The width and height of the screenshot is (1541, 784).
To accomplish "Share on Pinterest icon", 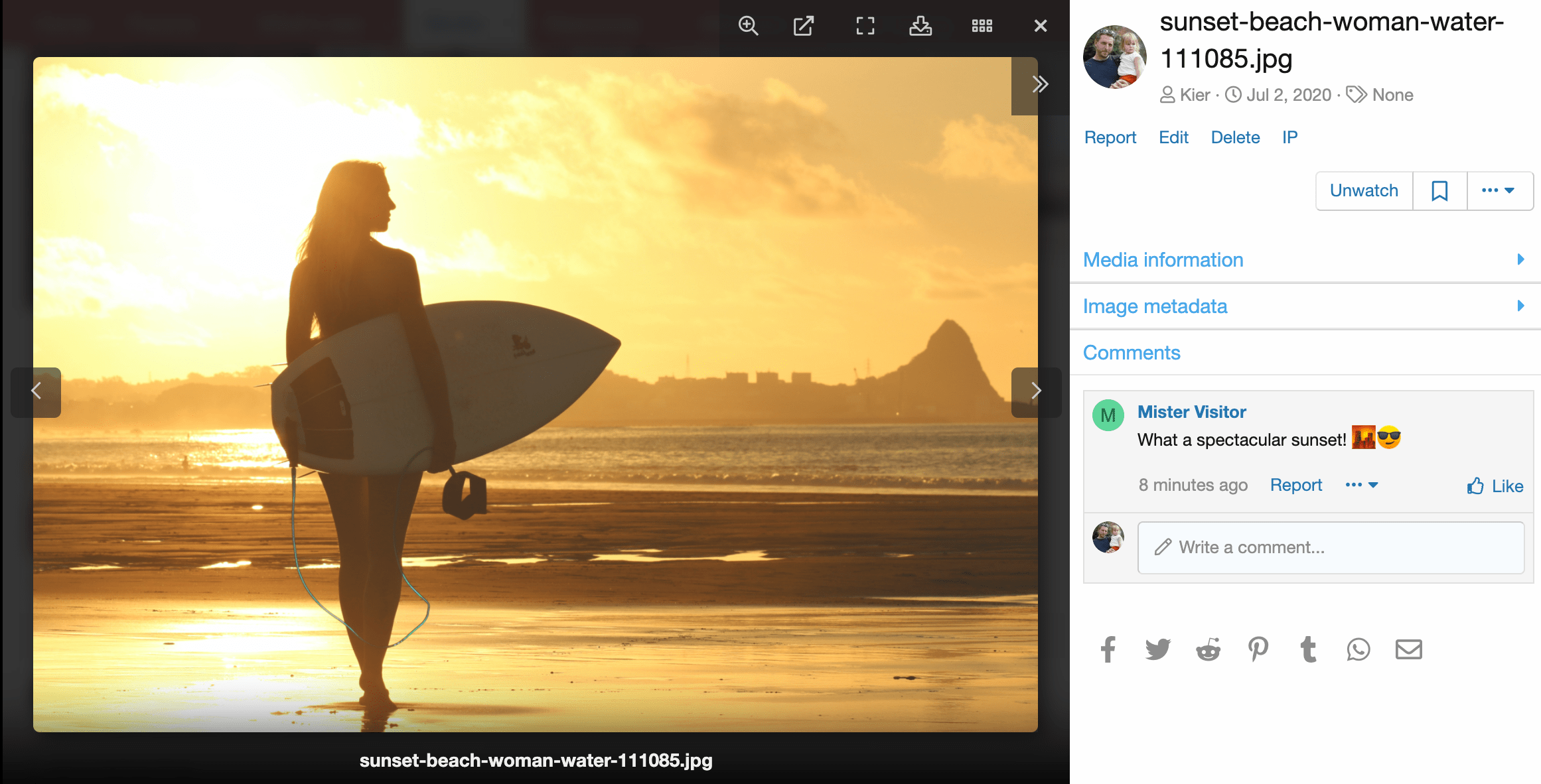I will point(1258,649).
